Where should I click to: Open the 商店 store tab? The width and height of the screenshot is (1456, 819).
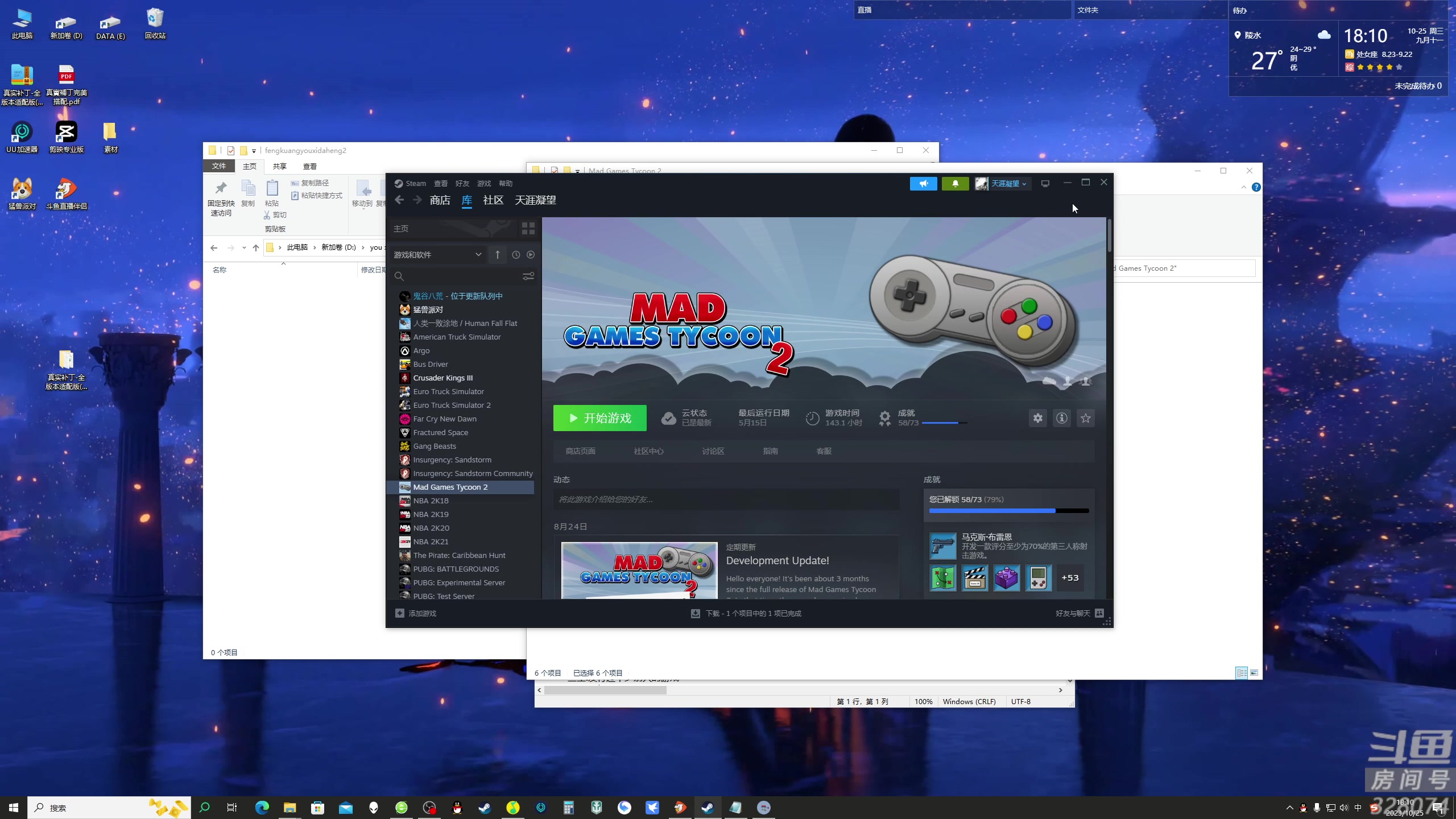pyautogui.click(x=440, y=200)
